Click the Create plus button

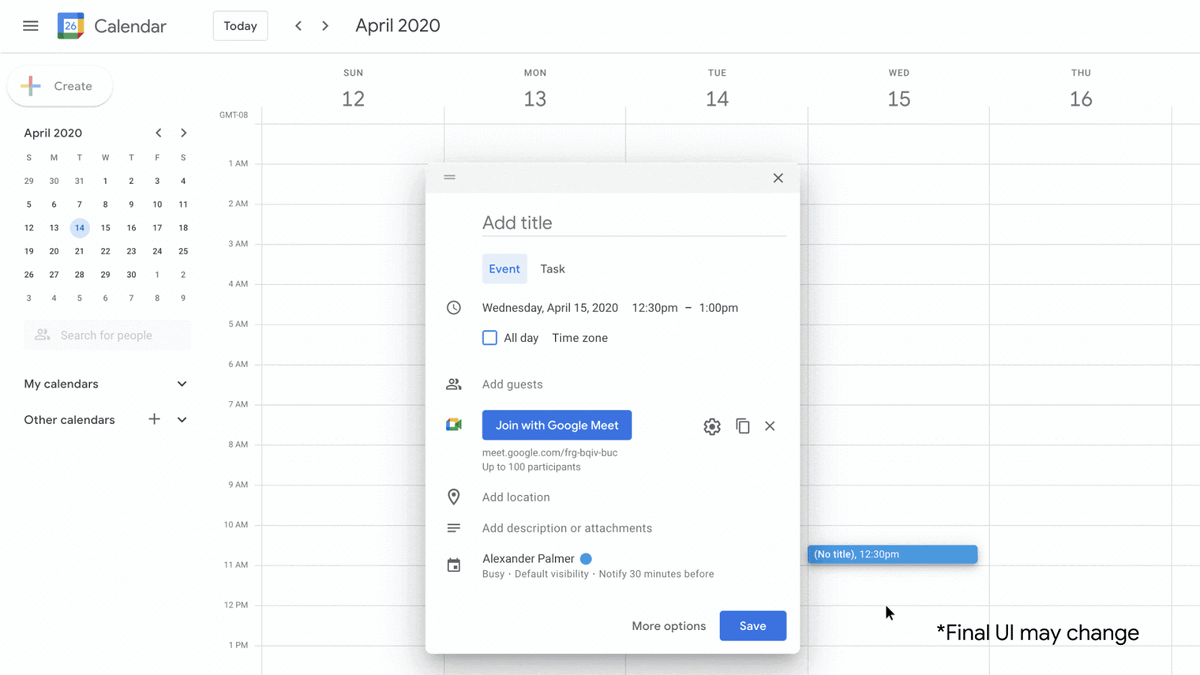click(60, 86)
